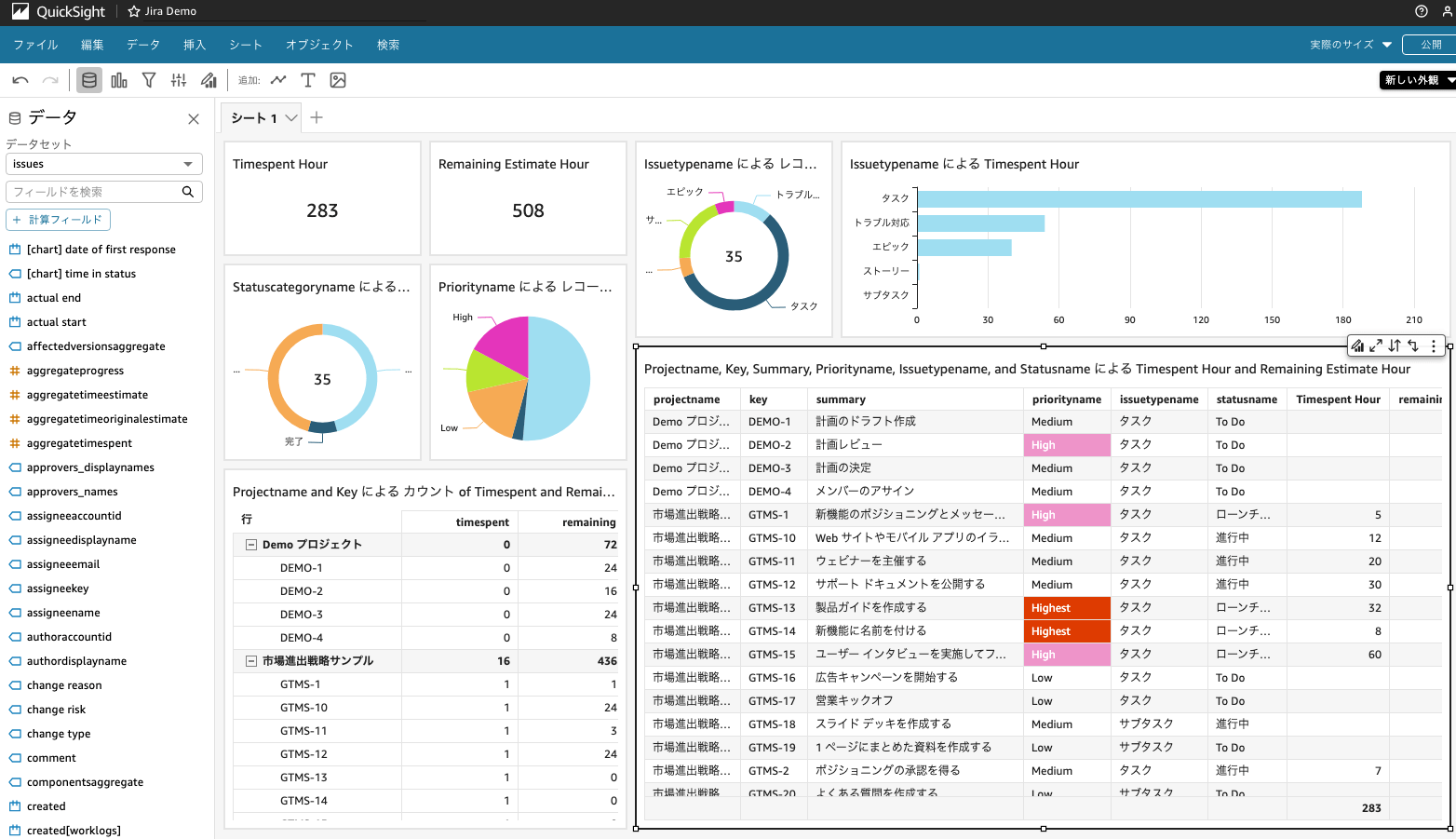Open the parameters sliders pane
The width and height of the screenshot is (1456, 839).
pos(179,80)
